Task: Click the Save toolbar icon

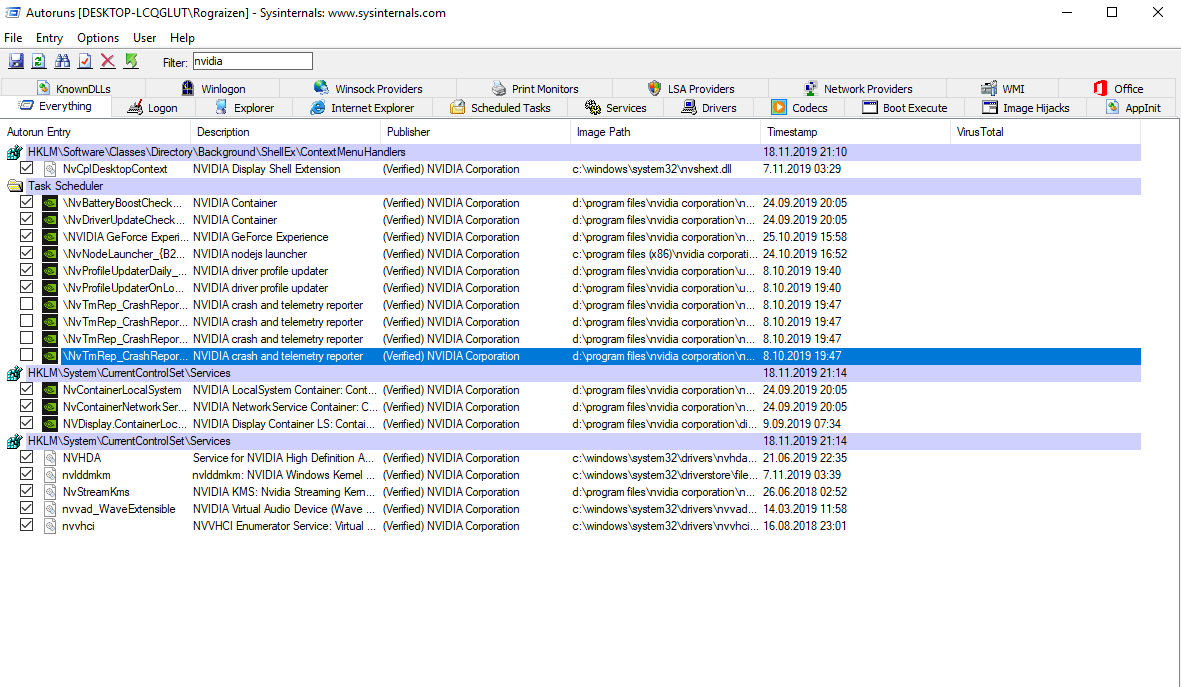Action: 16,61
